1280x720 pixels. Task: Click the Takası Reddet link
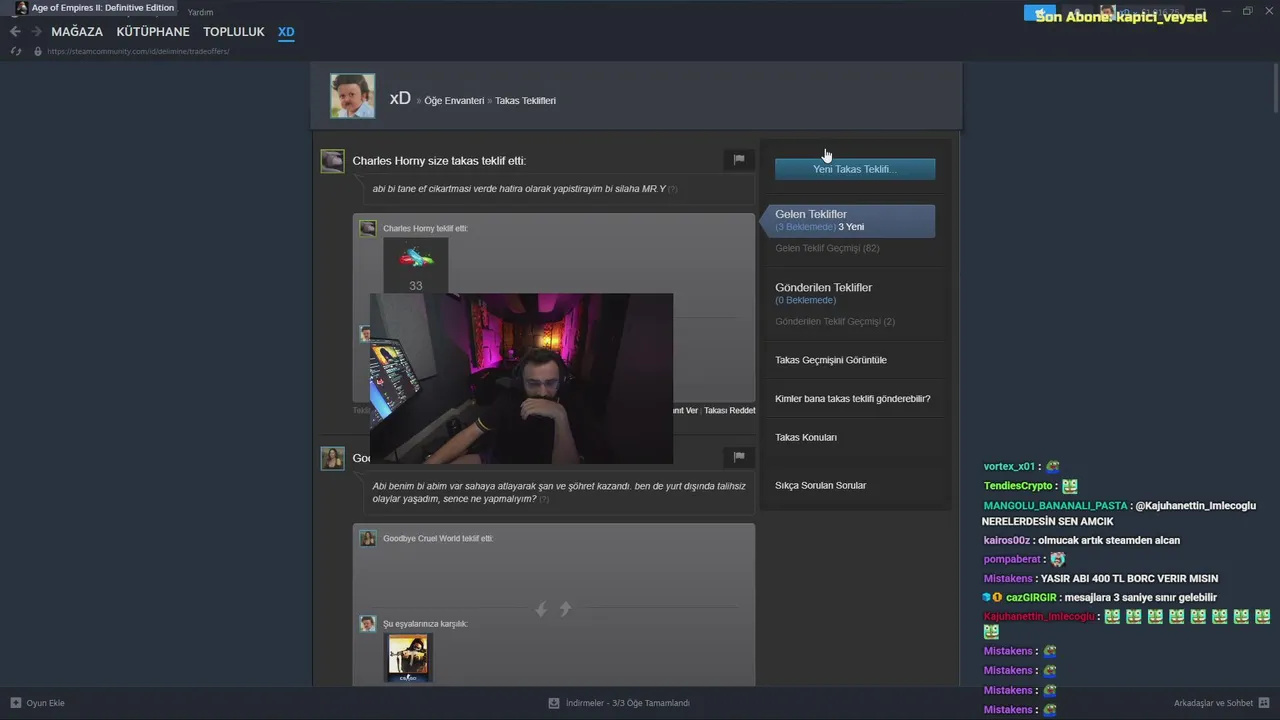(730, 411)
